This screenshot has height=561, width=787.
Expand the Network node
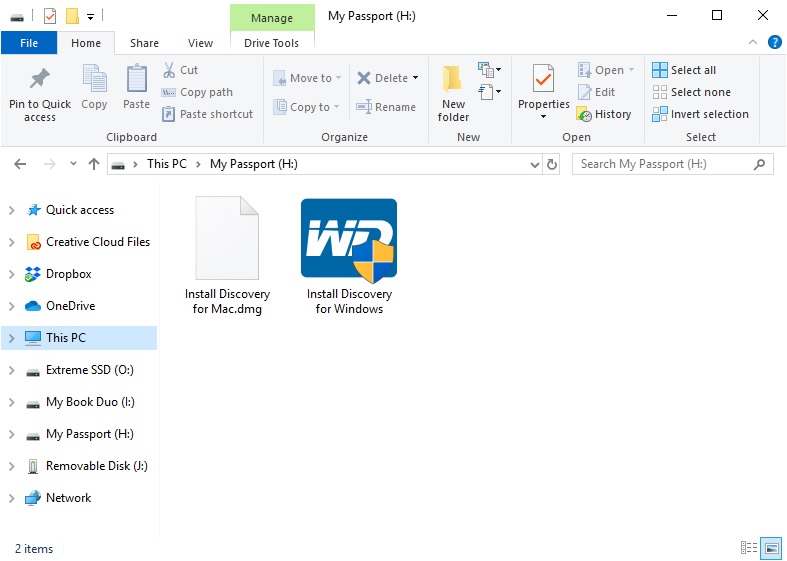tap(12, 499)
